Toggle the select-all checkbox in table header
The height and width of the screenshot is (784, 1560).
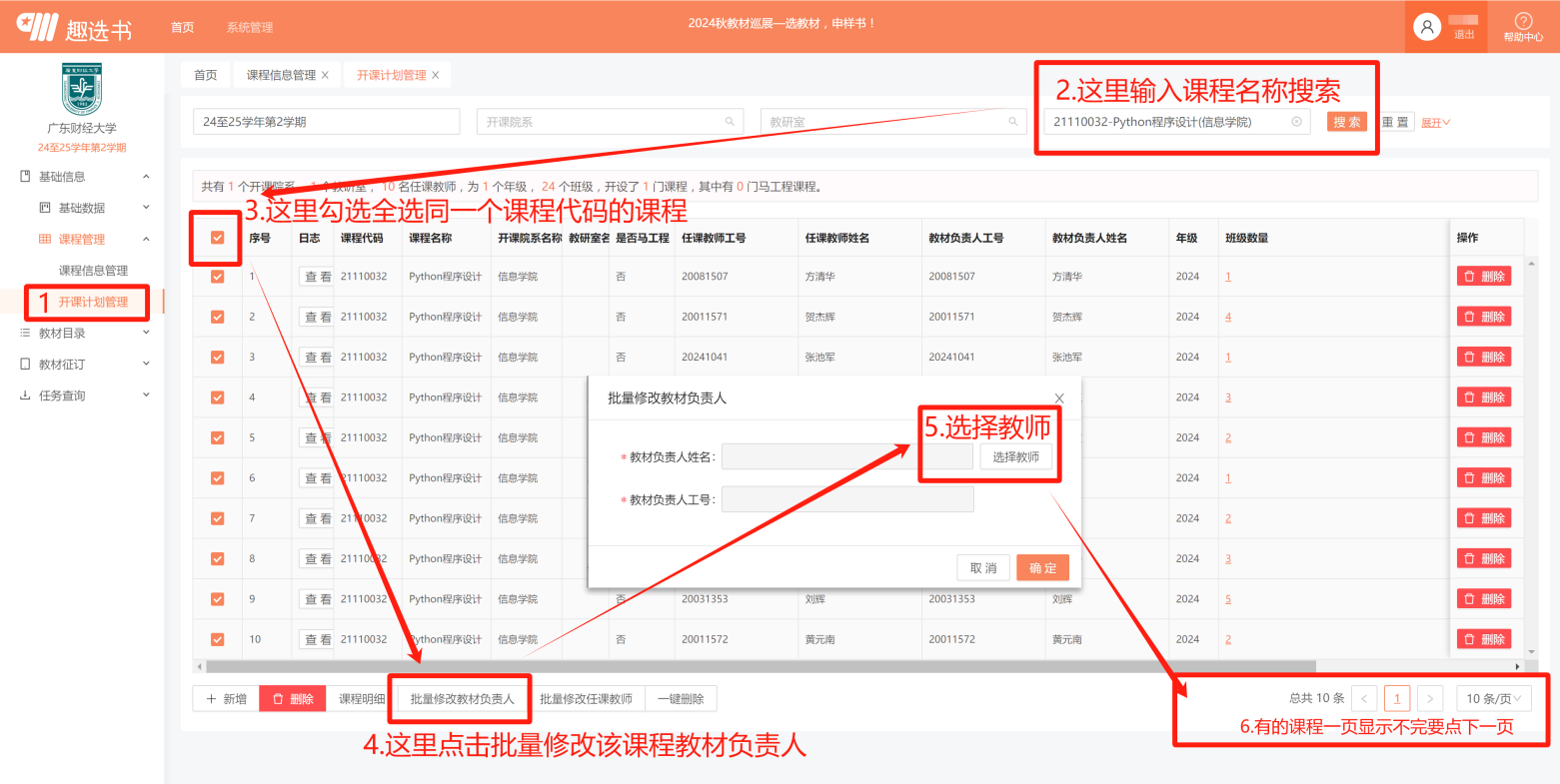(x=217, y=238)
